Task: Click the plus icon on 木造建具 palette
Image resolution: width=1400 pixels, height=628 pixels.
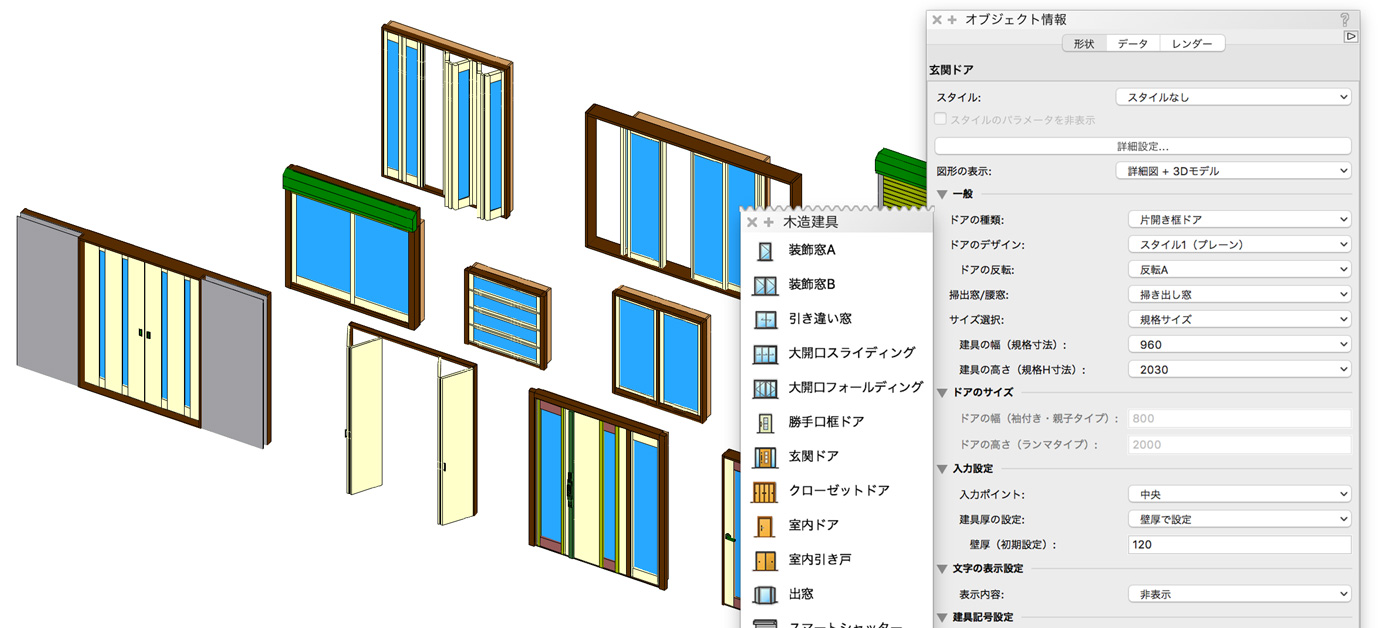Action: pos(769,222)
